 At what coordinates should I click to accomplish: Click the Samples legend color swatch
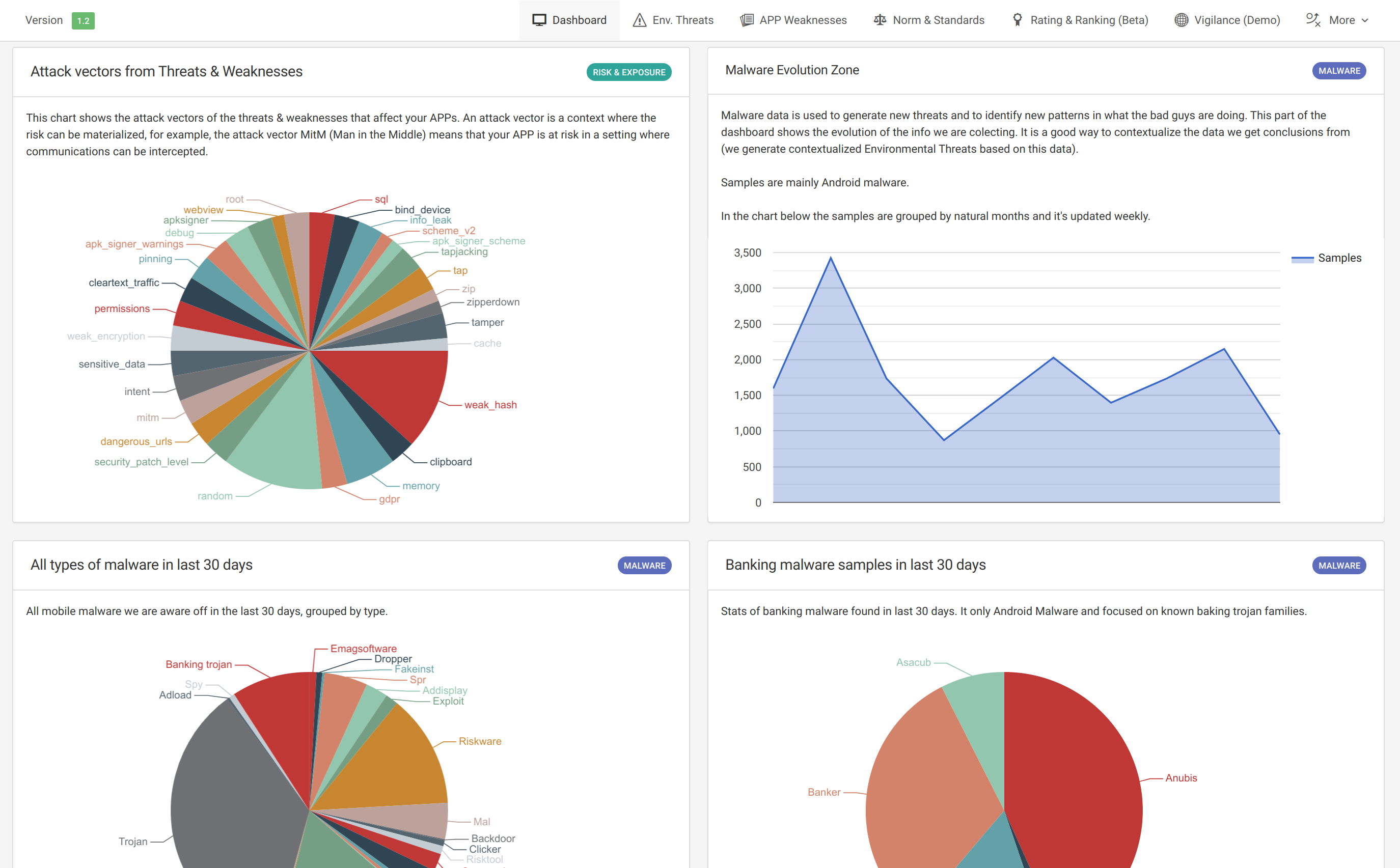pos(1302,259)
